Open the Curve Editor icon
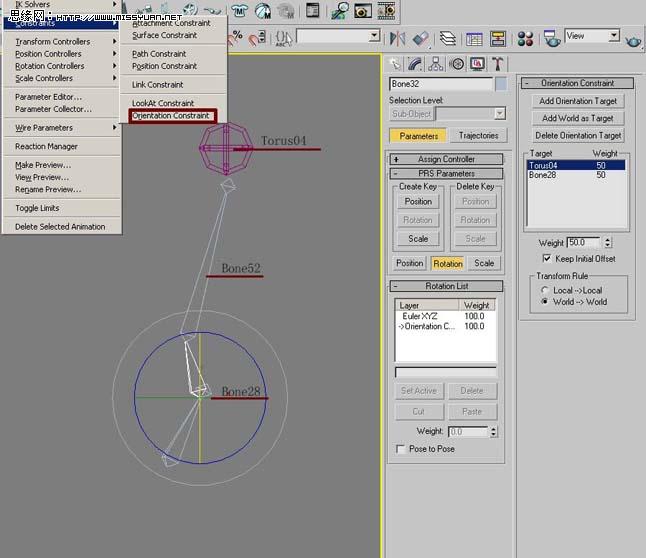 click(474, 39)
